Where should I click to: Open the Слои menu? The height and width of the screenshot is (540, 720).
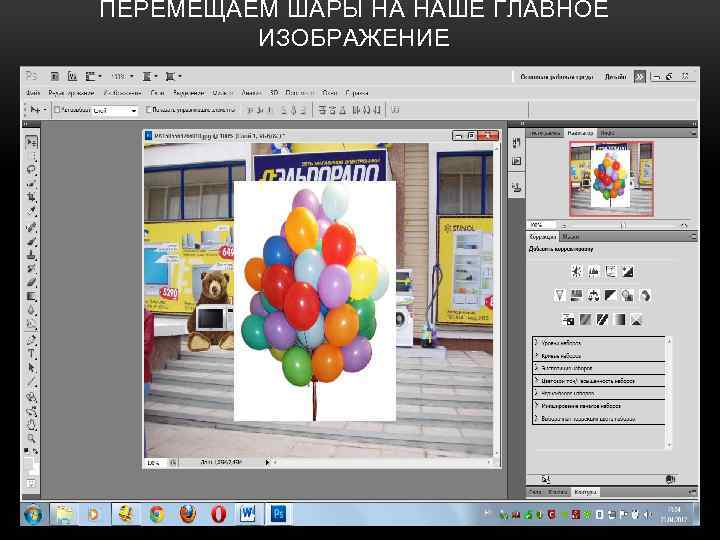point(158,93)
